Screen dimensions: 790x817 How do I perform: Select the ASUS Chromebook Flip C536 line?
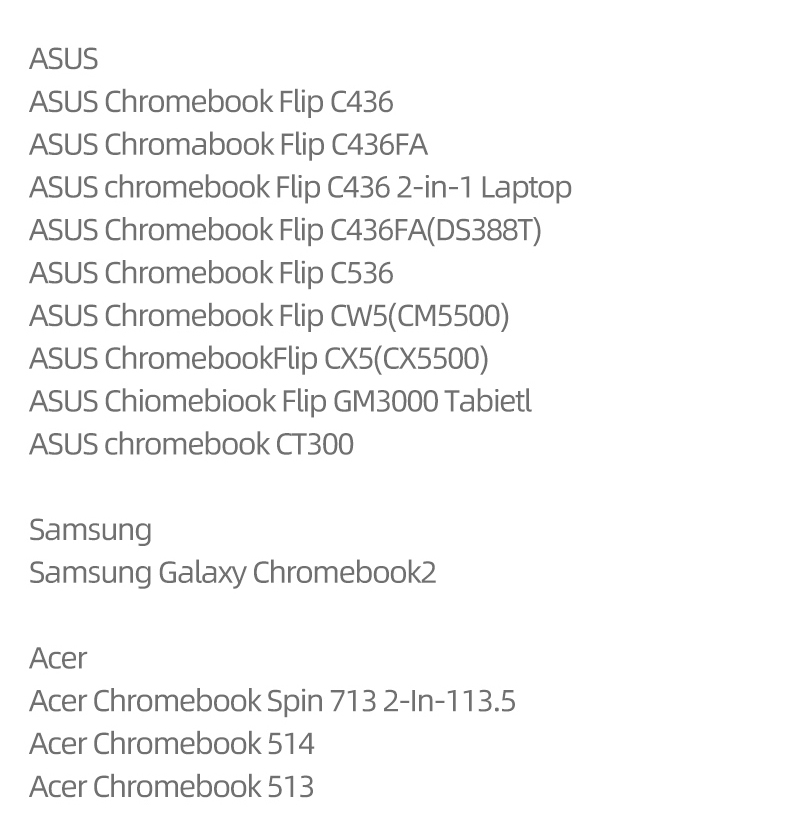point(211,273)
